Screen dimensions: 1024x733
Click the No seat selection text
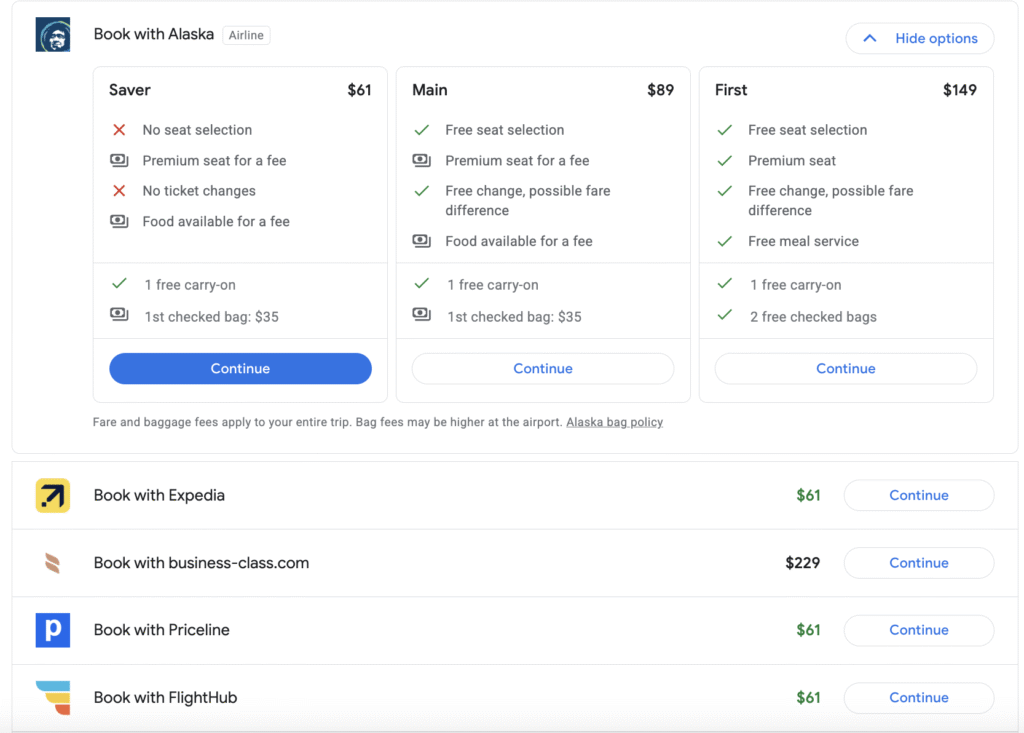pyautogui.click(x=197, y=130)
